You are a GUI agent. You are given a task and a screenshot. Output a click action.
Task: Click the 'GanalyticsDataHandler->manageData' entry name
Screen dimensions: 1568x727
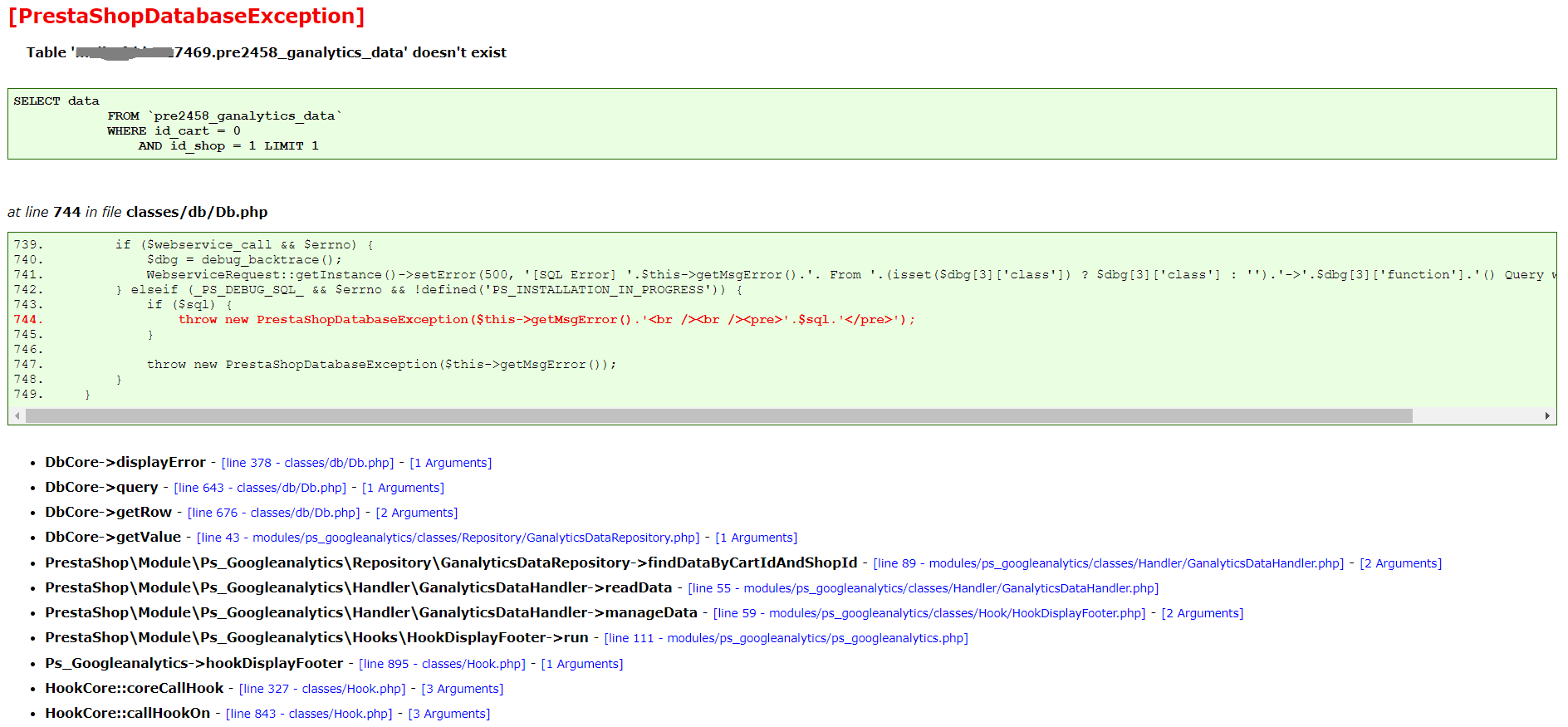point(371,612)
